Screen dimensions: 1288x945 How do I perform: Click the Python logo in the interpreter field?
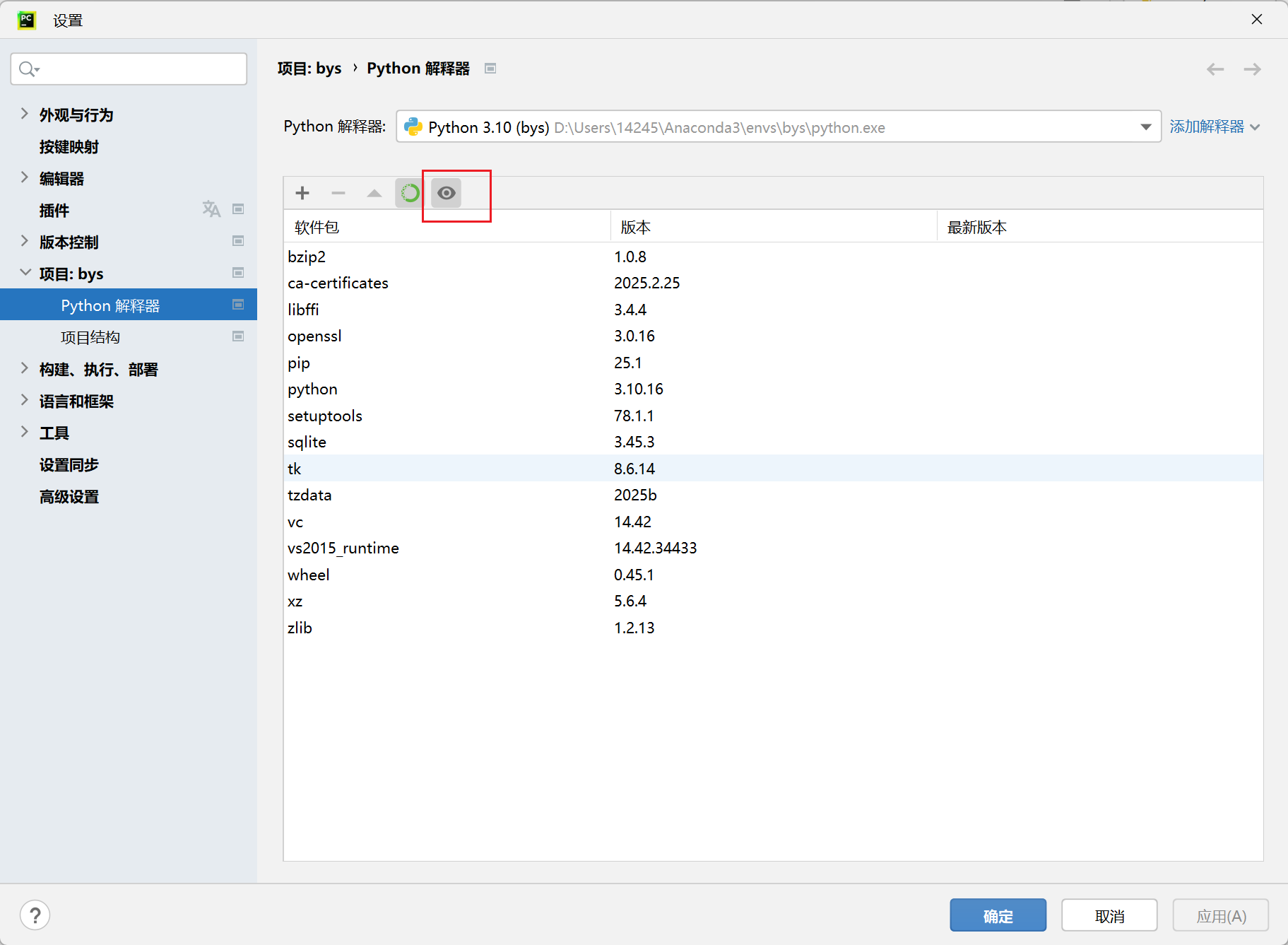click(413, 127)
